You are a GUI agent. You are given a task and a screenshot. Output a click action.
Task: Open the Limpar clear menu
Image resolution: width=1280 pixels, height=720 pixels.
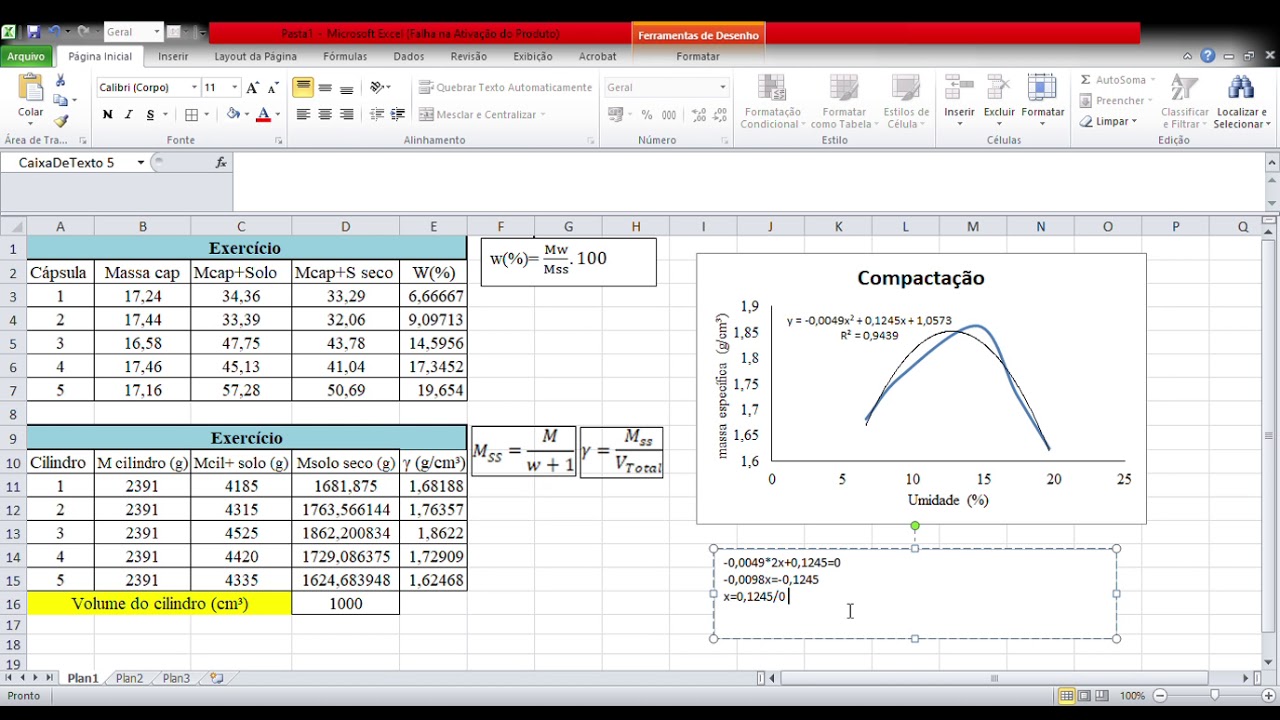1108,122
